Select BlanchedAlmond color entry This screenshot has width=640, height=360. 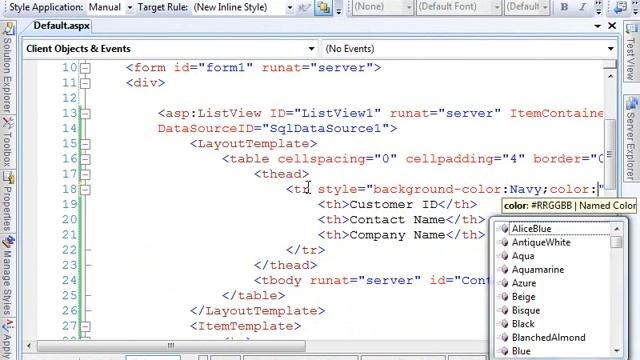click(548, 338)
